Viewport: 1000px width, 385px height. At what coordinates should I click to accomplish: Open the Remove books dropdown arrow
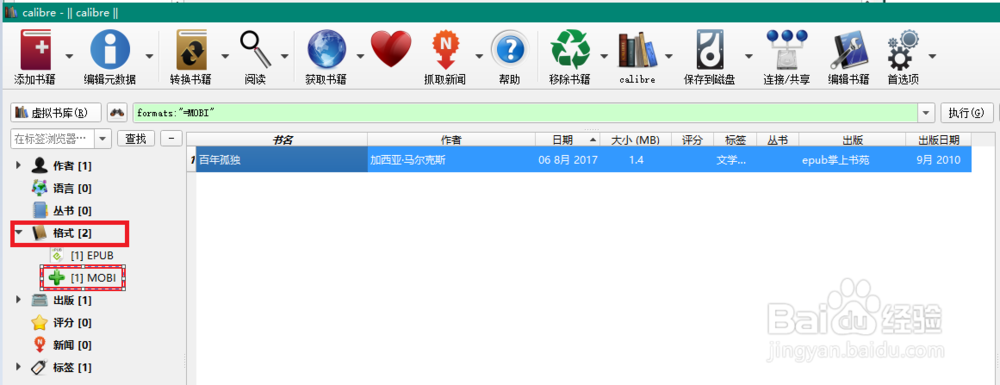(x=604, y=56)
